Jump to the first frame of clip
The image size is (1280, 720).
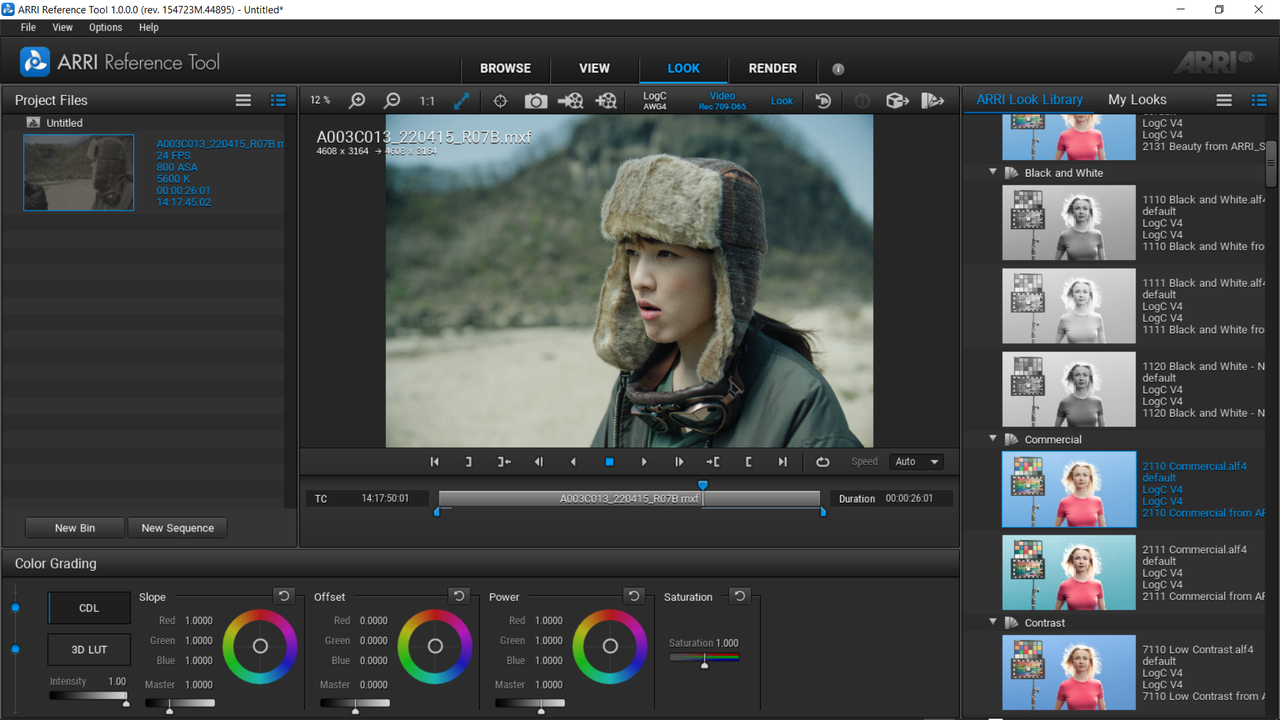(434, 462)
